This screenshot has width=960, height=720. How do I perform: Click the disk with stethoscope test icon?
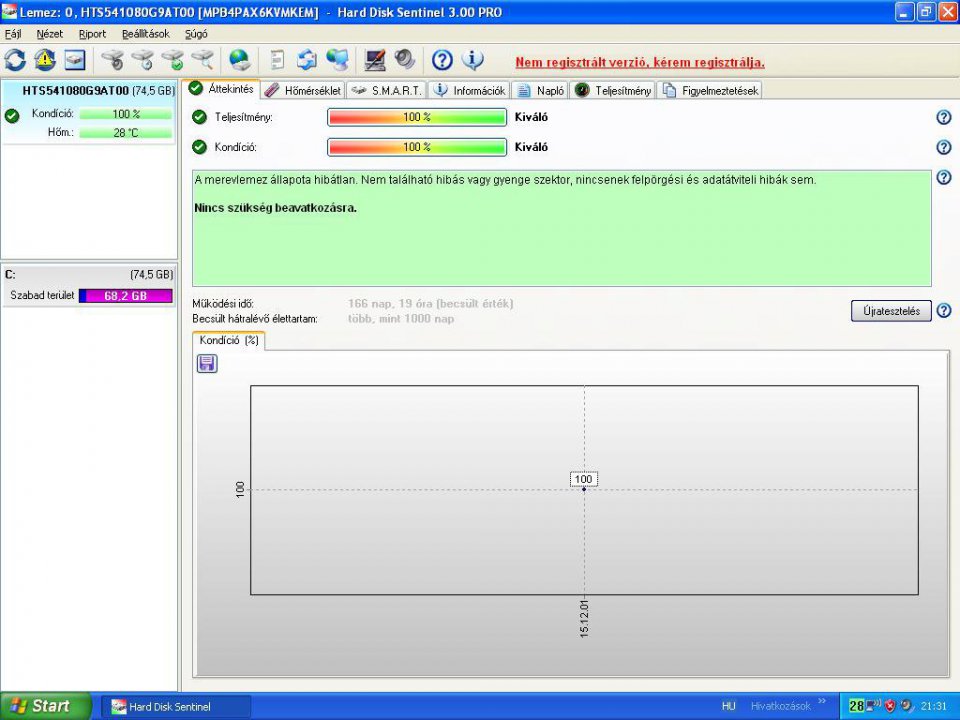pyautogui.click(x=113, y=60)
